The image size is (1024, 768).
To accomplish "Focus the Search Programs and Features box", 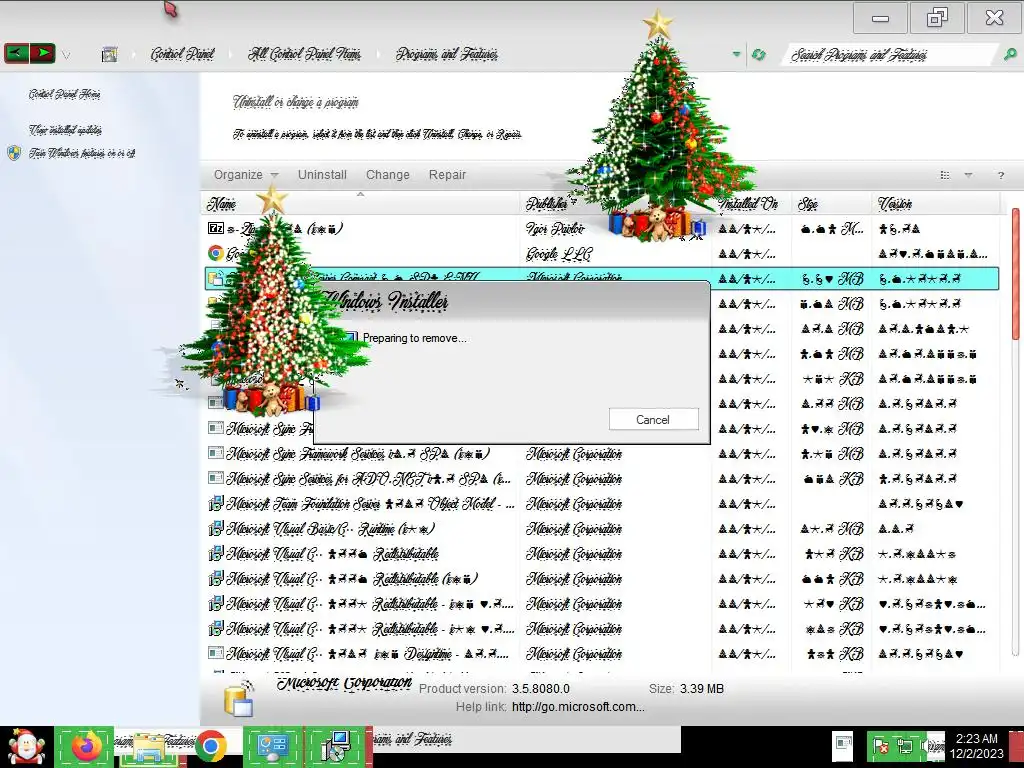I will (x=891, y=55).
